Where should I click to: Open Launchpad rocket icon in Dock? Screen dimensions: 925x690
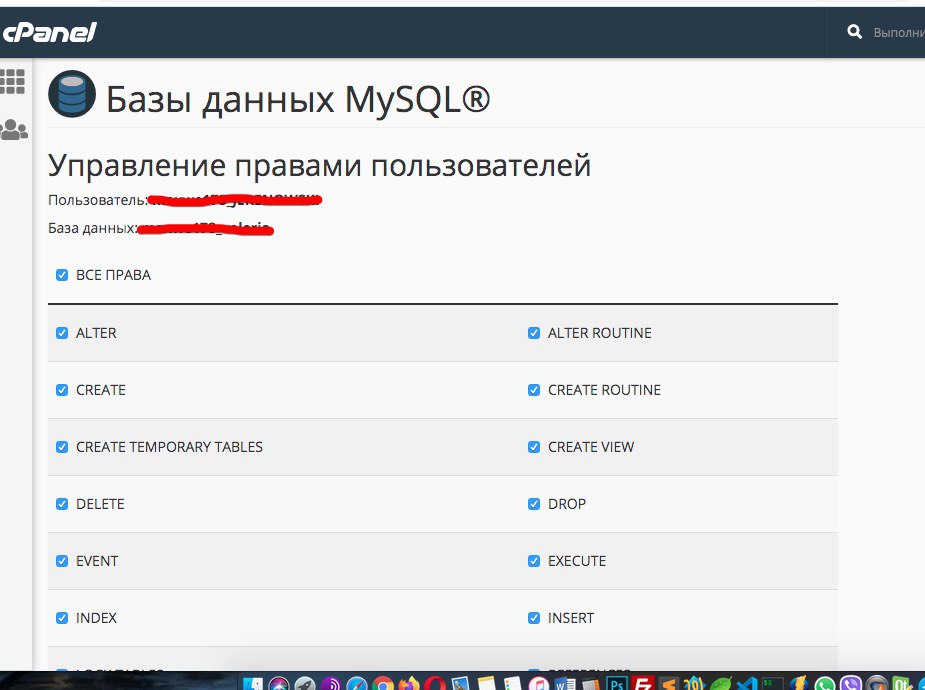(x=305, y=684)
